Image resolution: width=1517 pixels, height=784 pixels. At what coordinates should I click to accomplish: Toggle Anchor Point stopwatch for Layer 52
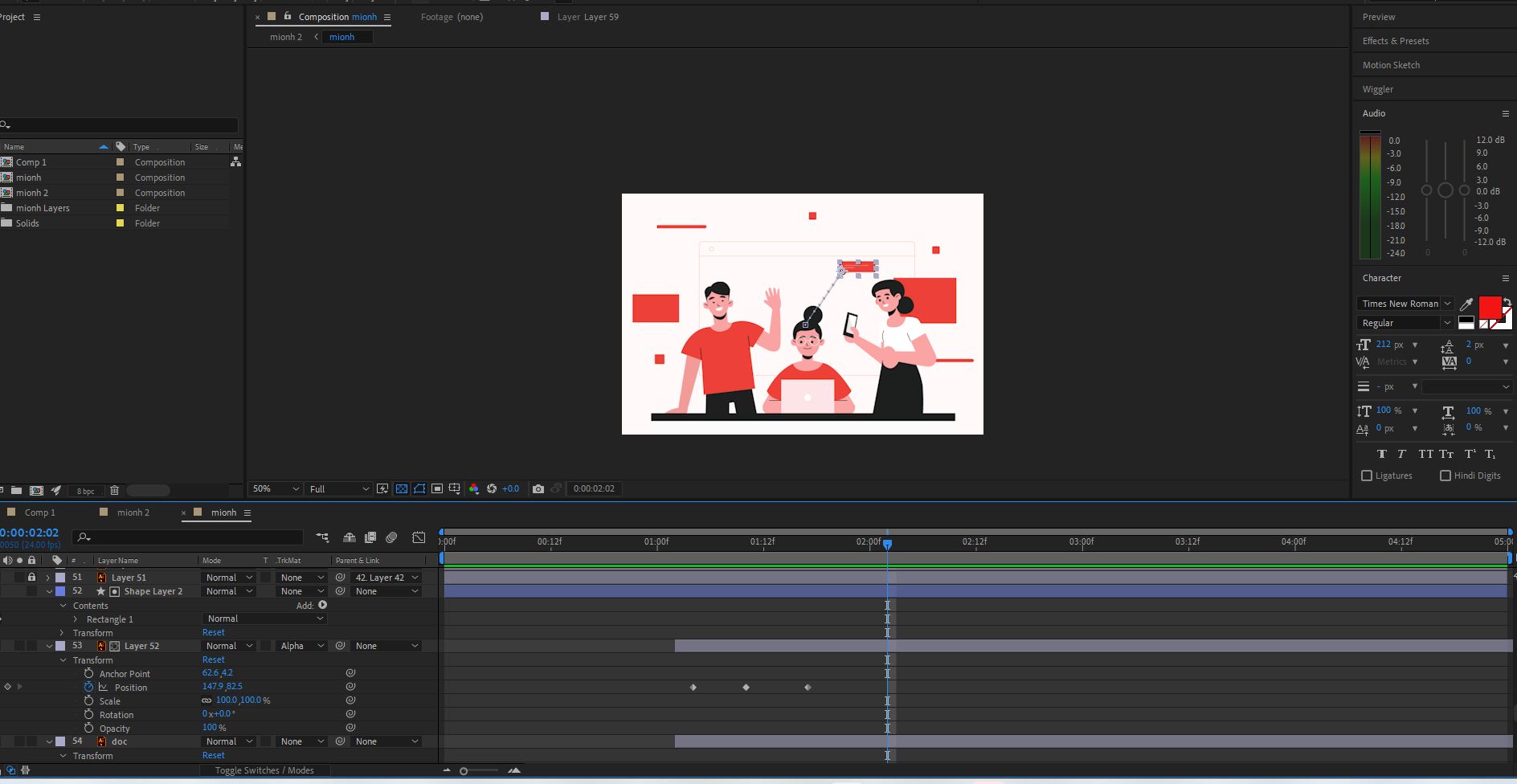pyautogui.click(x=88, y=673)
